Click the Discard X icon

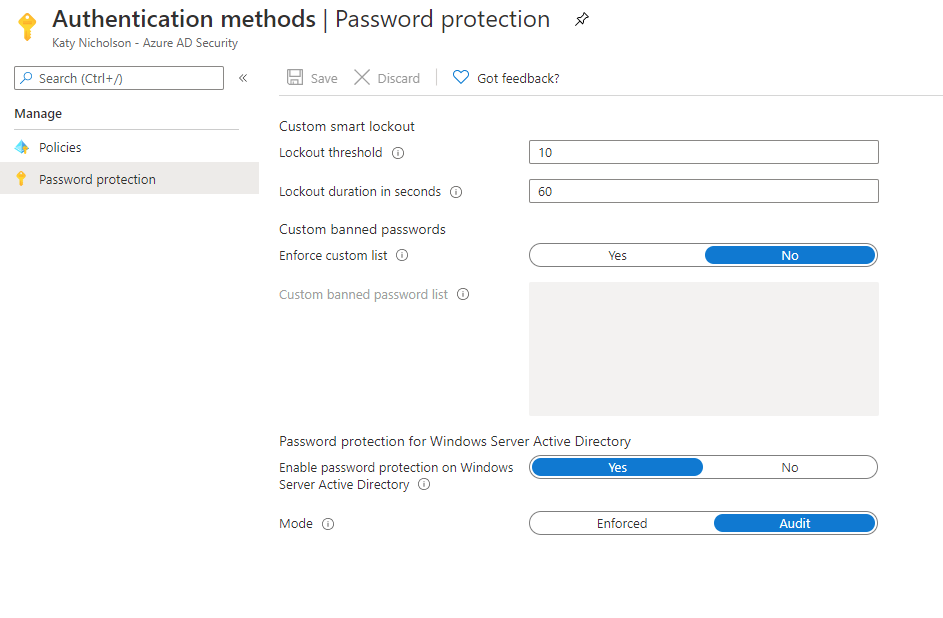362,78
